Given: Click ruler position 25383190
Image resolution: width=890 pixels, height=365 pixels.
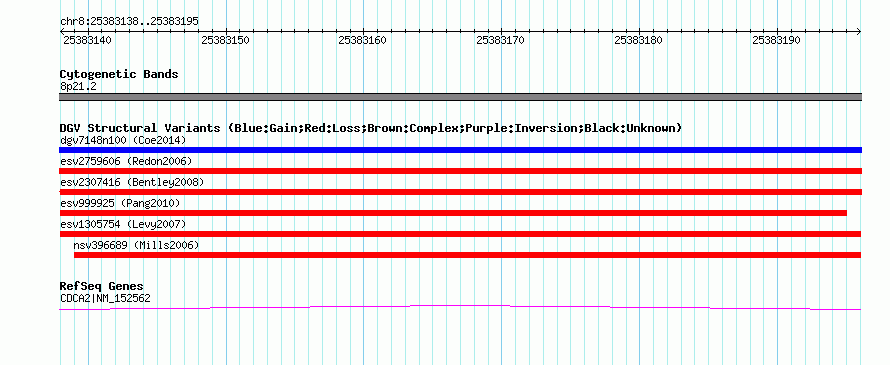Looking at the screenshot, I should tap(776, 40).
